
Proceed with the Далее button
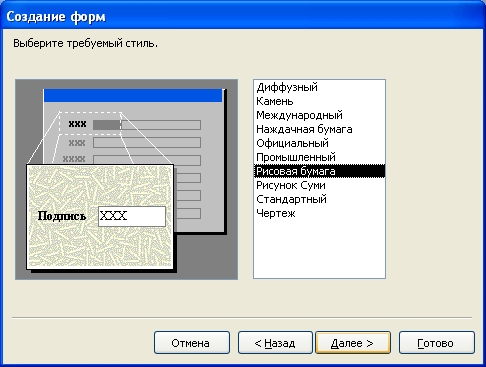353,343
